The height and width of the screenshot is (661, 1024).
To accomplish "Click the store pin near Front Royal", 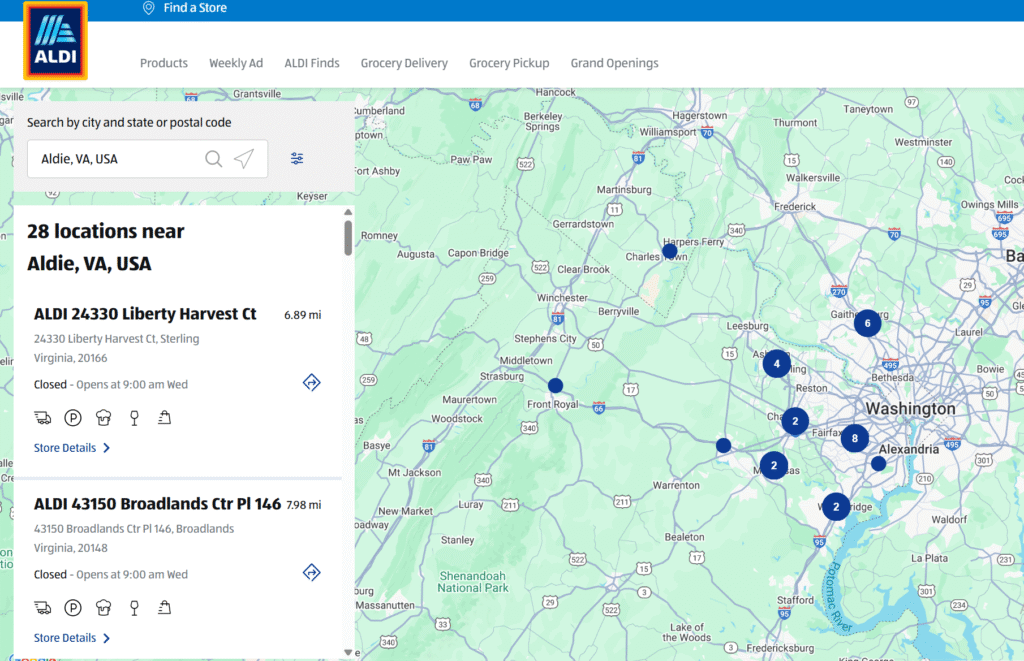I will point(555,385).
